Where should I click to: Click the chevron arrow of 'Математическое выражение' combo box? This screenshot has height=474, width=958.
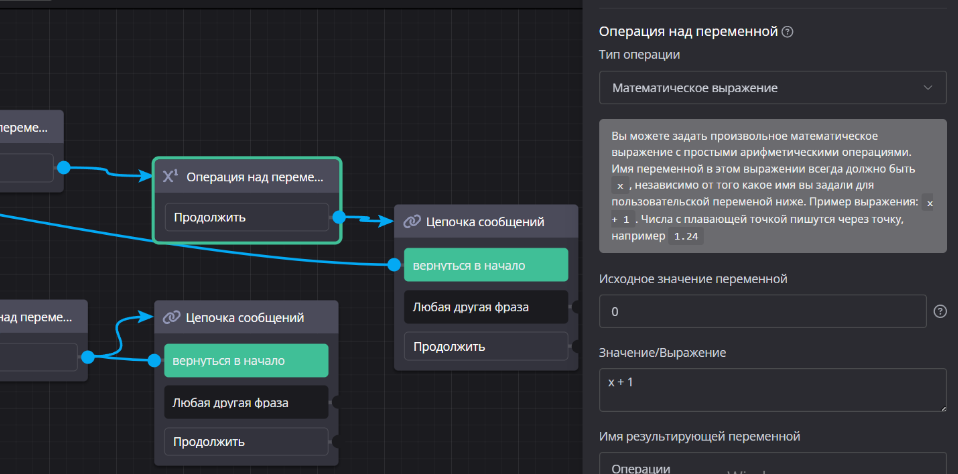click(x=929, y=87)
